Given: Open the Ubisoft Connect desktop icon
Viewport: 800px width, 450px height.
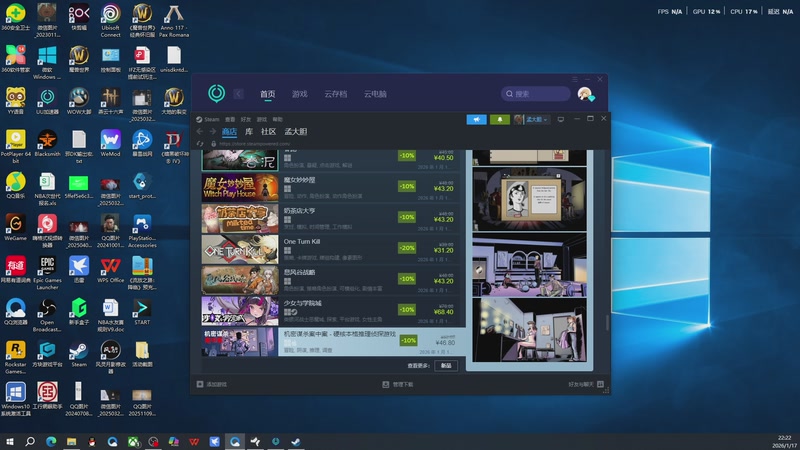Looking at the screenshot, I should tap(110, 20).
